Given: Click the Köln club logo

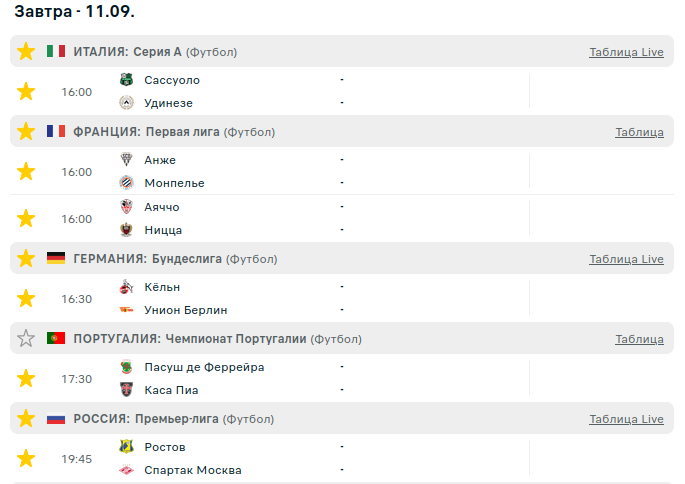Looking at the screenshot, I should click(x=126, y=287).
